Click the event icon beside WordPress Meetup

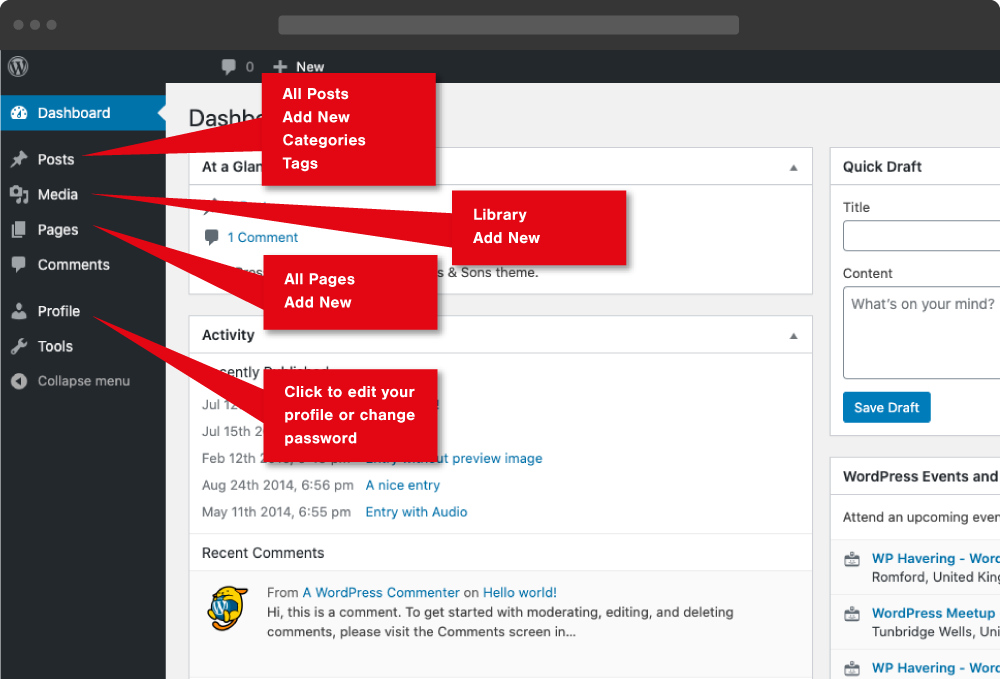pos(852,614)
